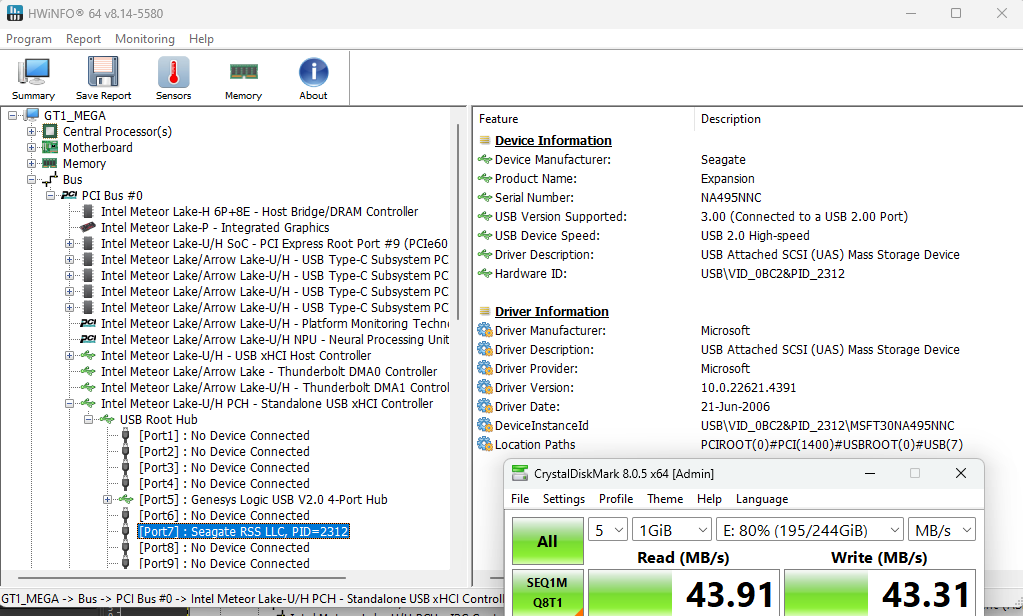
Task: Open the Help menu in HWiNFO
Action: coord(202,39)
